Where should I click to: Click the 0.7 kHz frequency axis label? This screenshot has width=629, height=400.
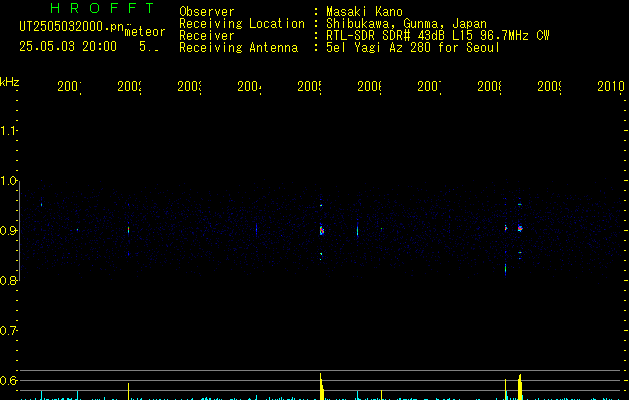coord(8,331)
